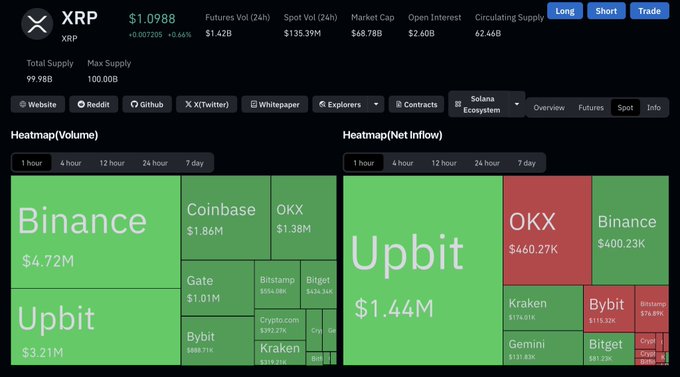
Task: Click the Crypto.com volume tile
Action: pyautogui.click(x=280, y=325)
